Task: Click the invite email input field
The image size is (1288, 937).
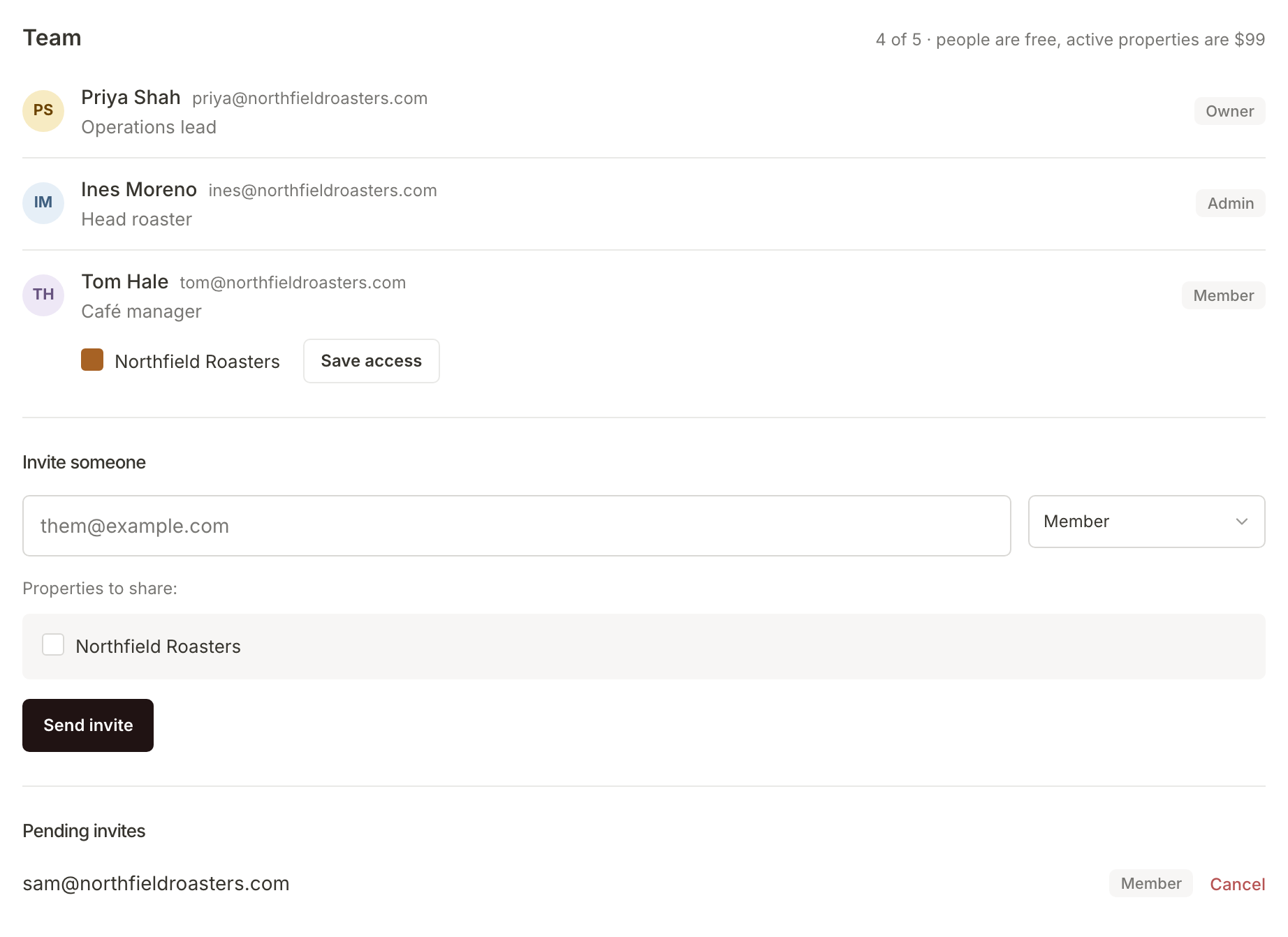Action: (517, 526)
